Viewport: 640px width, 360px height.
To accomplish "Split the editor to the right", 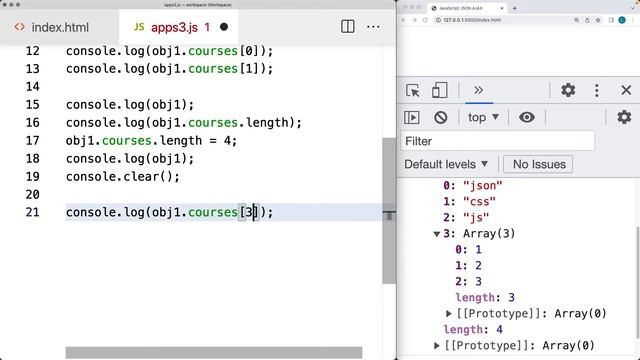I will [x=347, y=27].
